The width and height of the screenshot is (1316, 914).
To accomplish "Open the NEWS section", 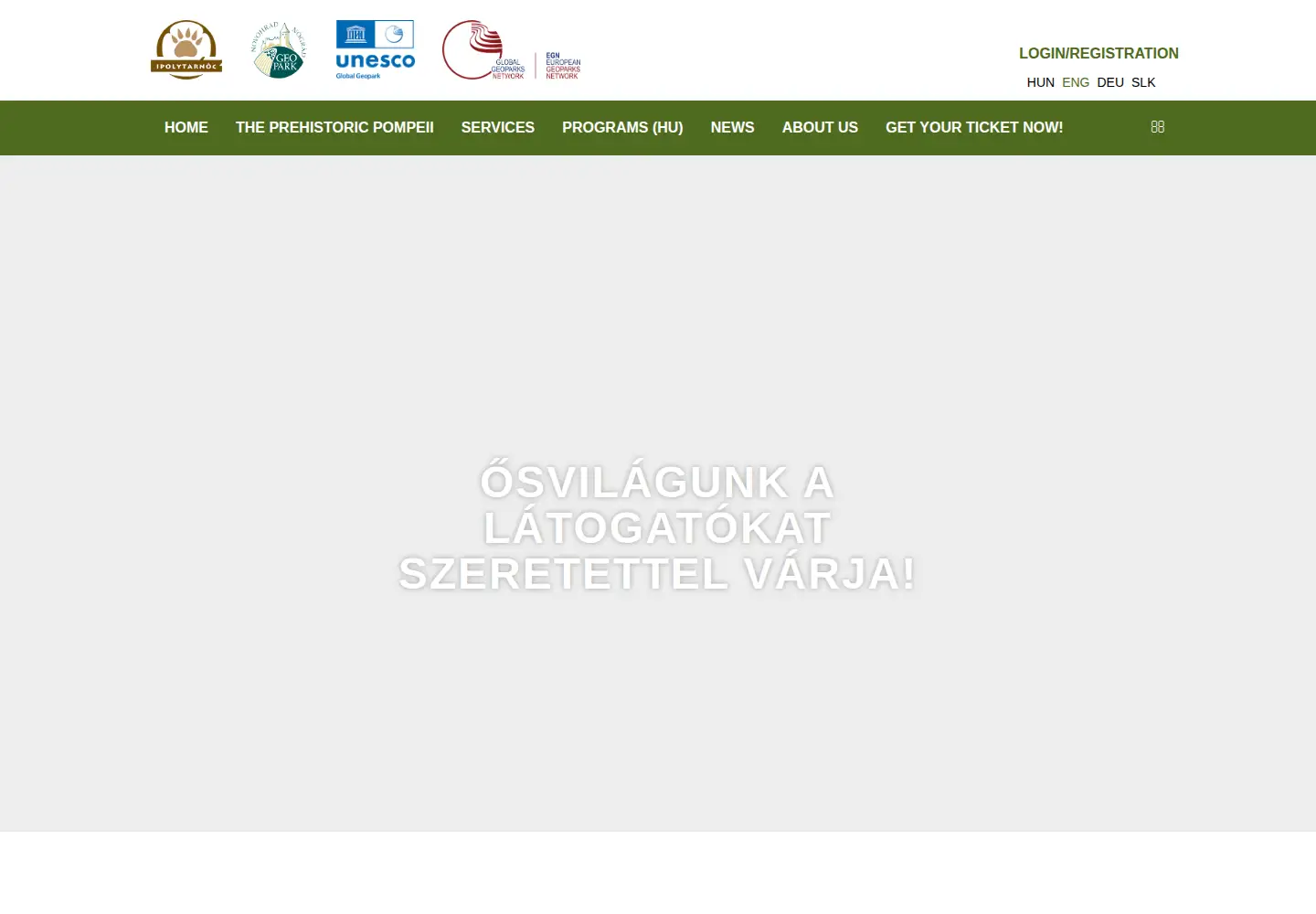I will (733, 128).
